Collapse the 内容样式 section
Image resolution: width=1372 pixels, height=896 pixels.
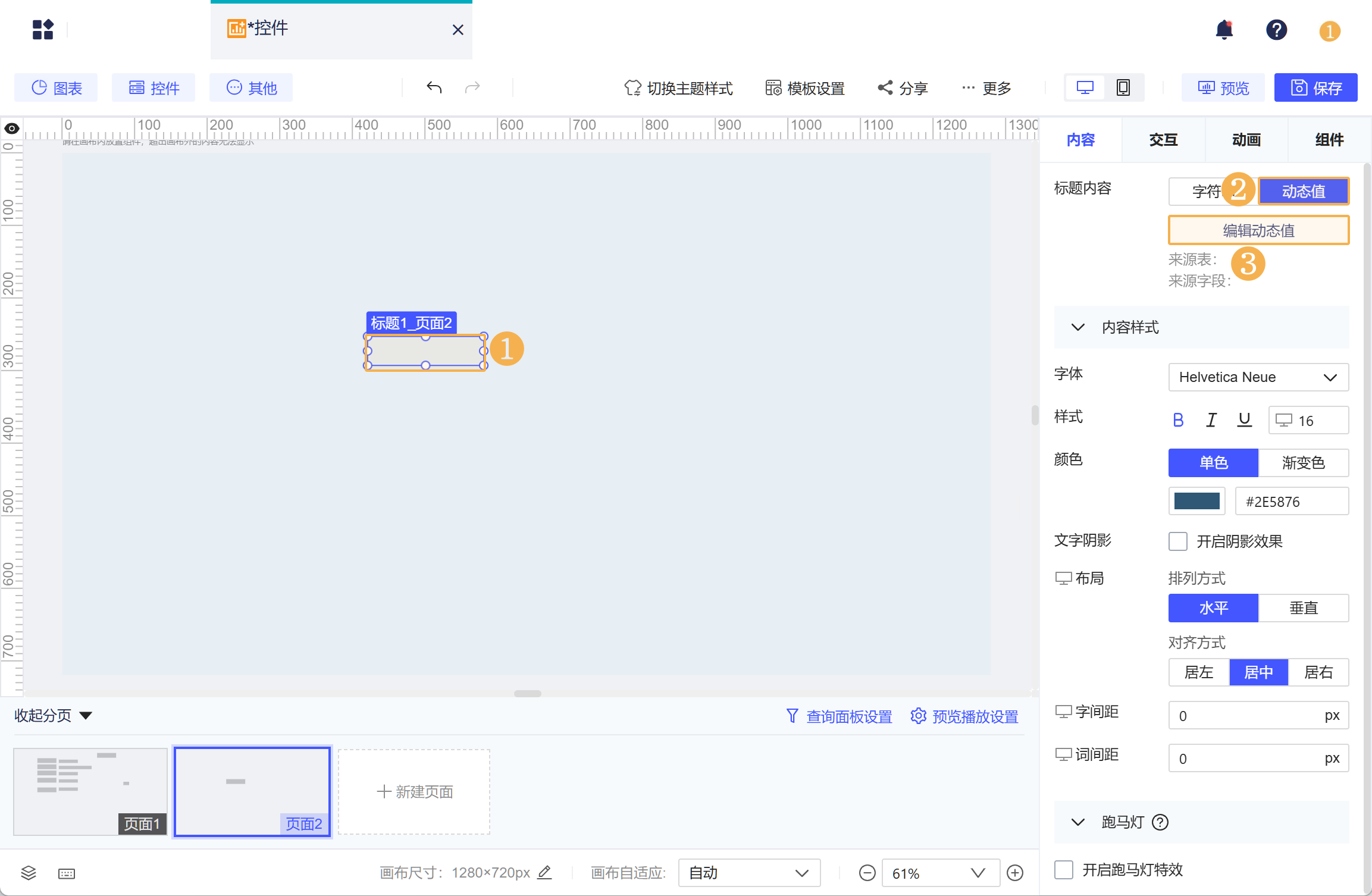tap(1077, 327)
